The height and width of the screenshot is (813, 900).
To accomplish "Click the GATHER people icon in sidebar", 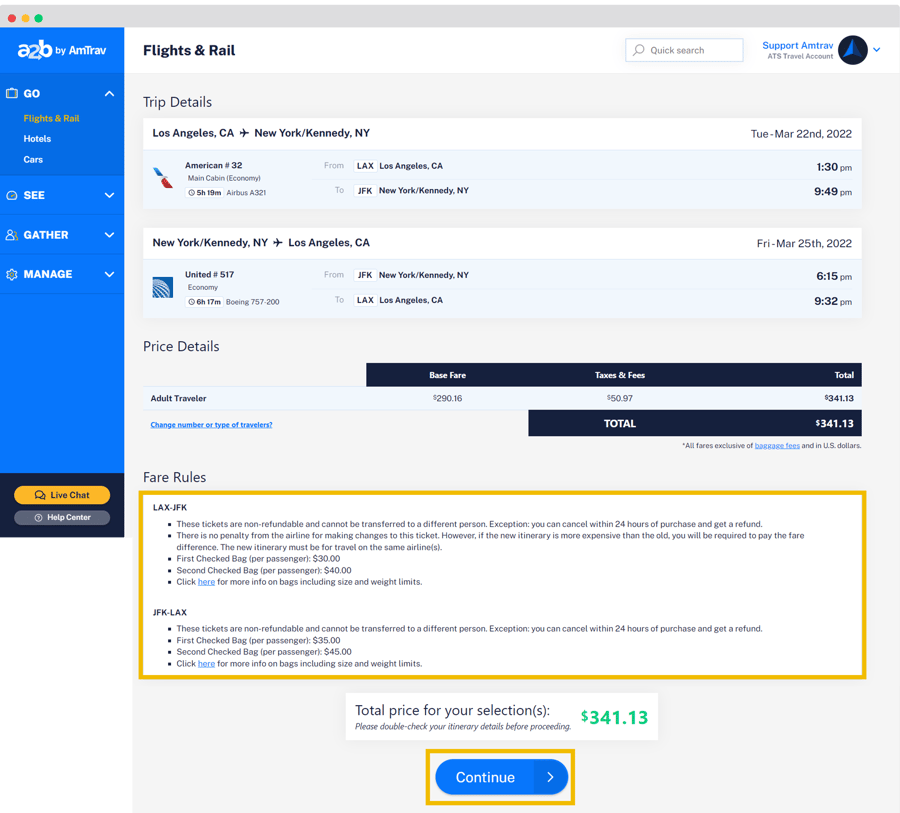I will click(x=12, y=235).
